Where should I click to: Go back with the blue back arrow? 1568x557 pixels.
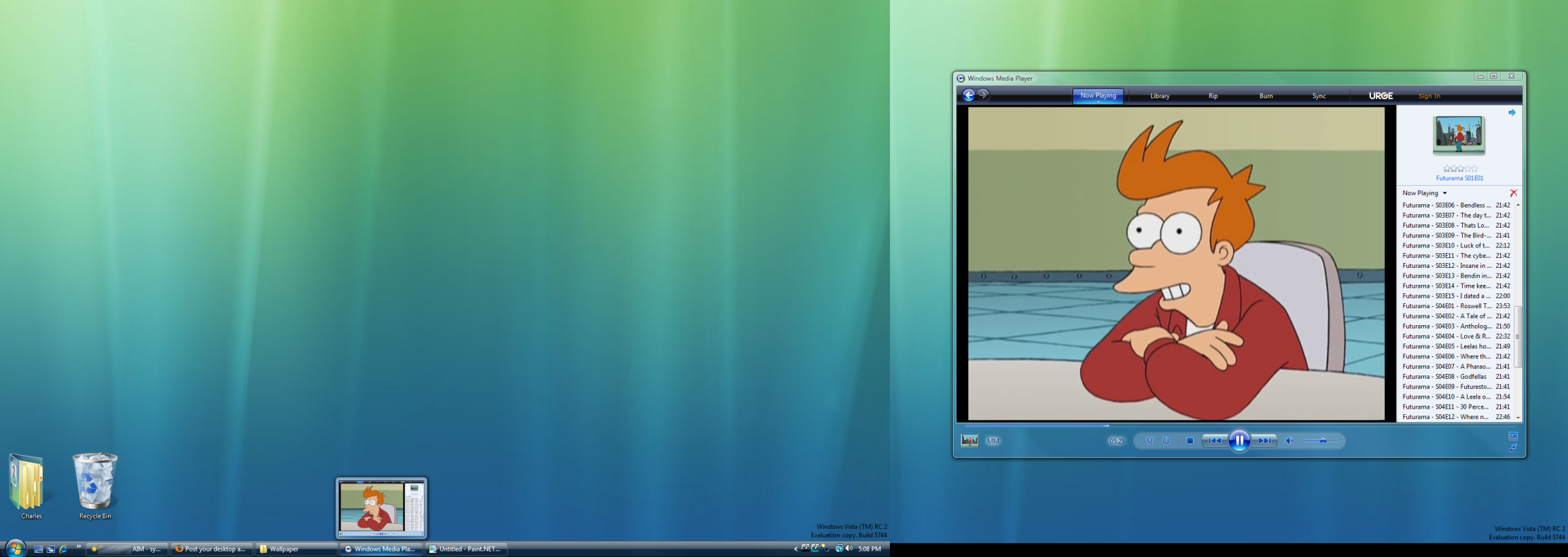click(968, 95)
